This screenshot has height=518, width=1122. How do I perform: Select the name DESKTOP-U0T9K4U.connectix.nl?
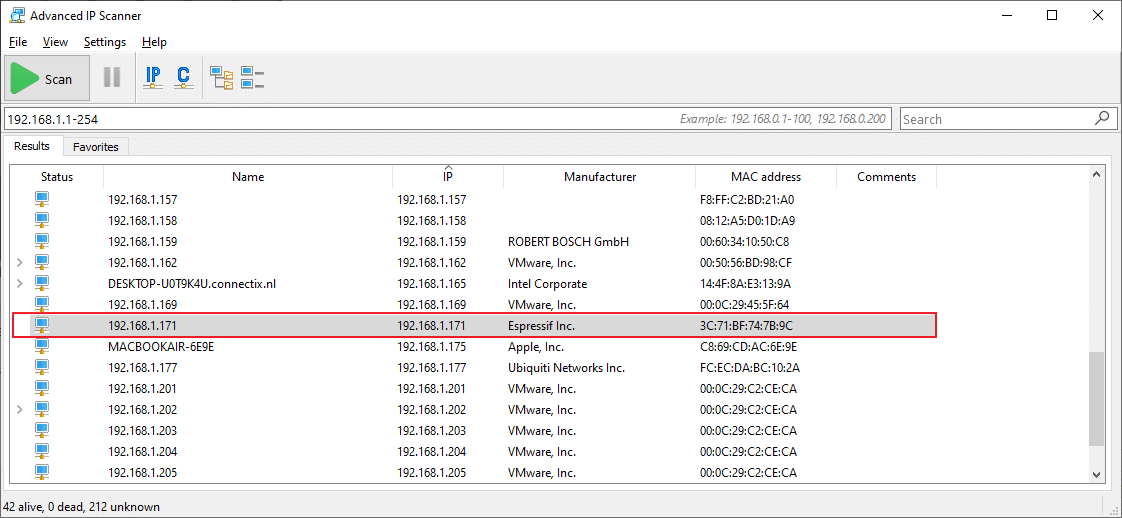click(x=192, y=284)
